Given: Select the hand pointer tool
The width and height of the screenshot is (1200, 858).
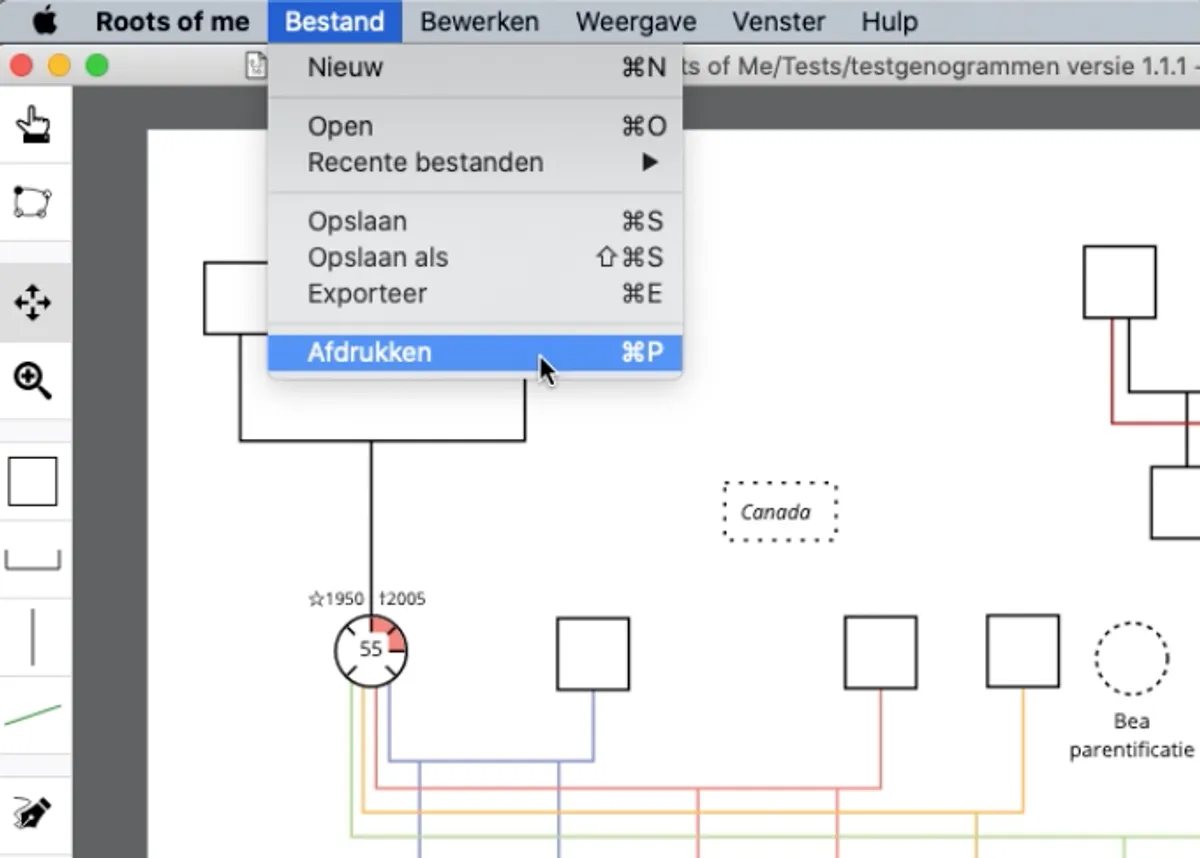Looking at the screenshot, I should click(x=33, y=125).
